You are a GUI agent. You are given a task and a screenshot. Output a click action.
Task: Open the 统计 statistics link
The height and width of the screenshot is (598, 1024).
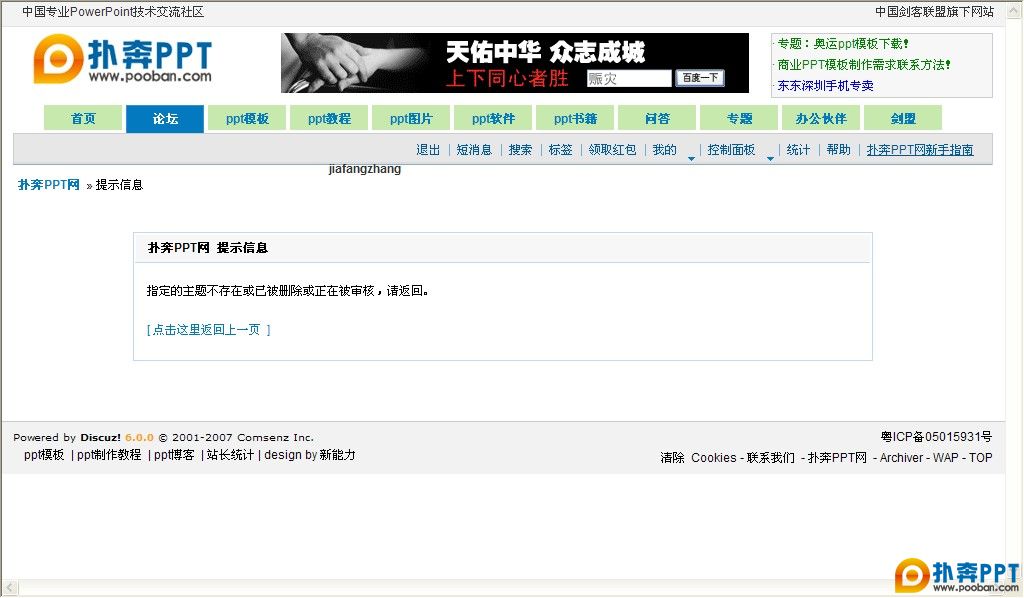coord(798,150)
